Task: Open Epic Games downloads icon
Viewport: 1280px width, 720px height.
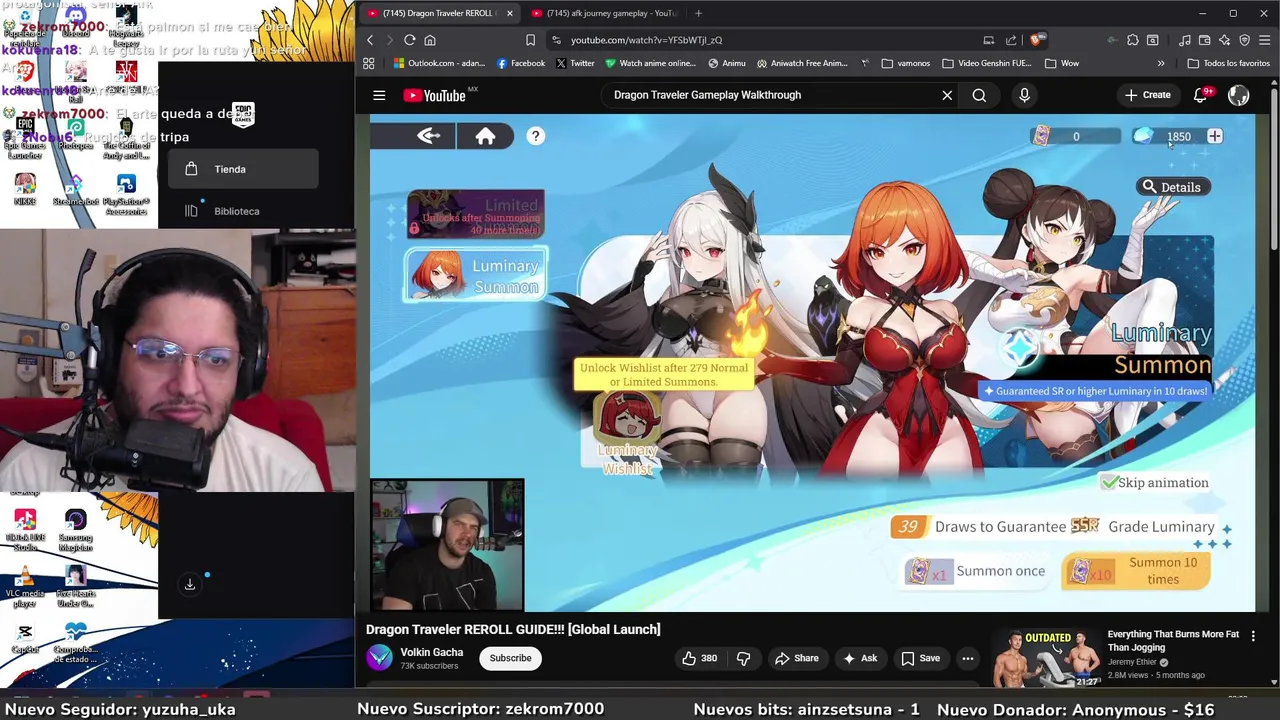Action: tap(189, 584)
